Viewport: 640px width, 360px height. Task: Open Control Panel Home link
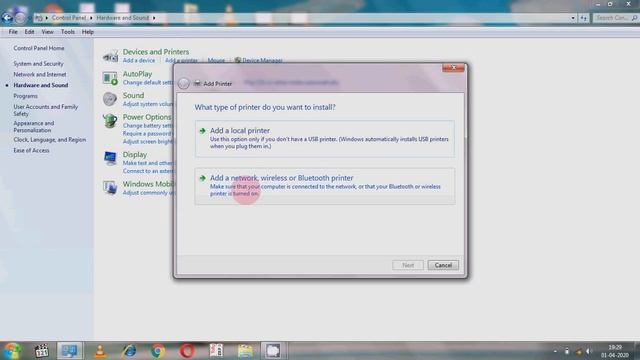39,48
